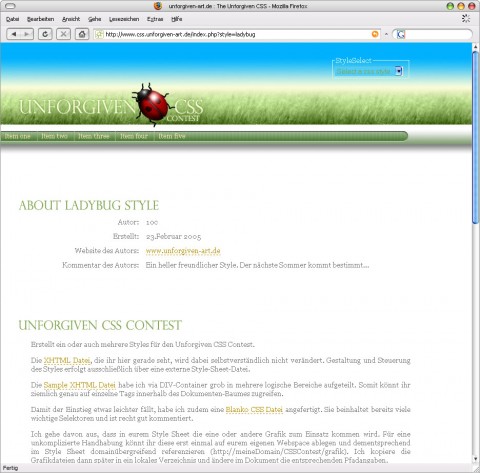Reload the page with the refresh icon
The width and height of the screenshot is (480, 473).
click(x=45, y=34)
